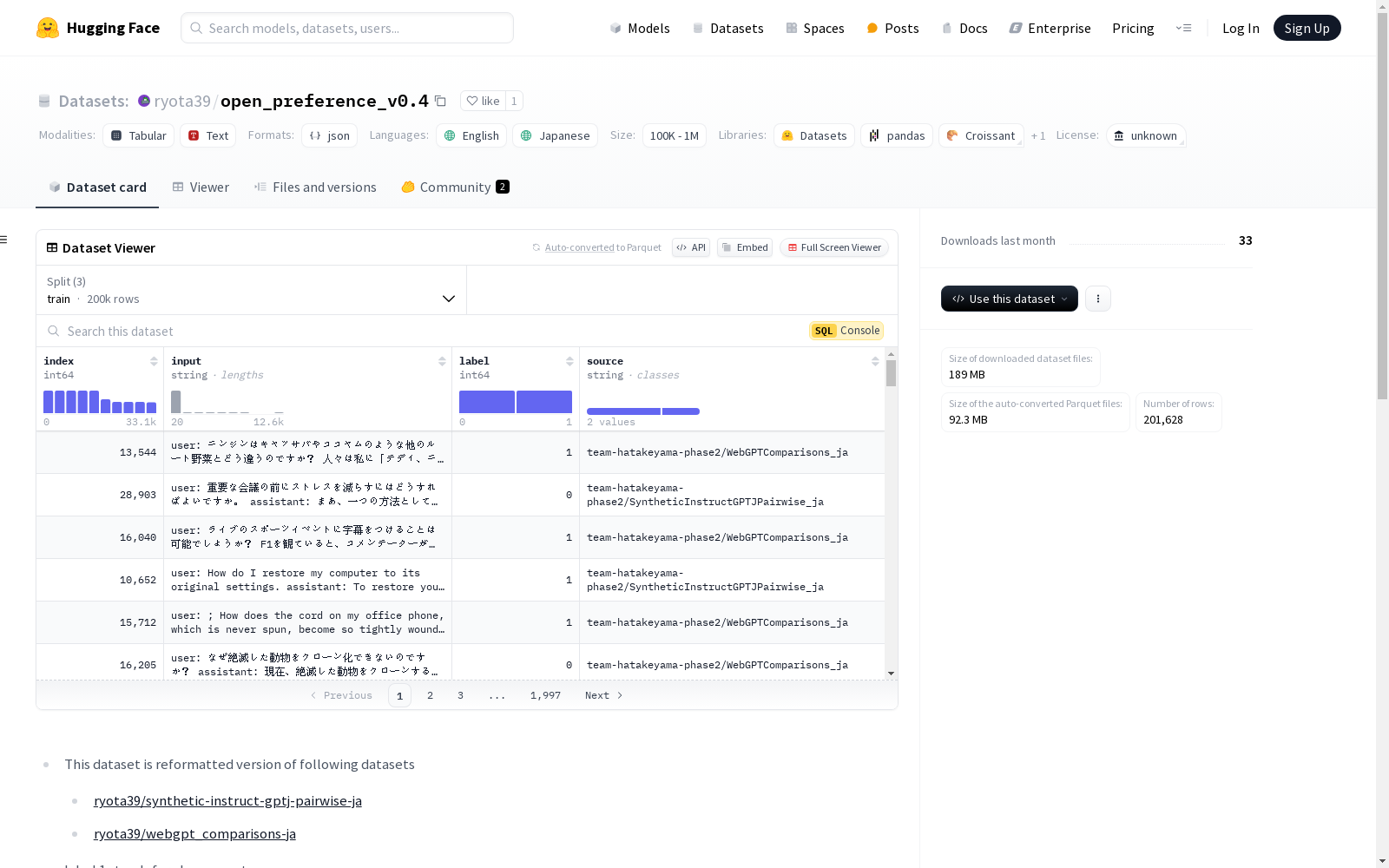Open the Spaces nav item
The width and height of the screenshot is (1389, 868).
814,28
